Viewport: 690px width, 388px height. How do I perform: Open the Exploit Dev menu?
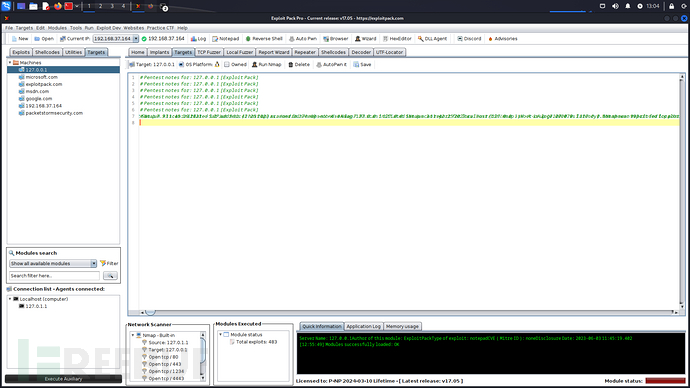point(108,28)
